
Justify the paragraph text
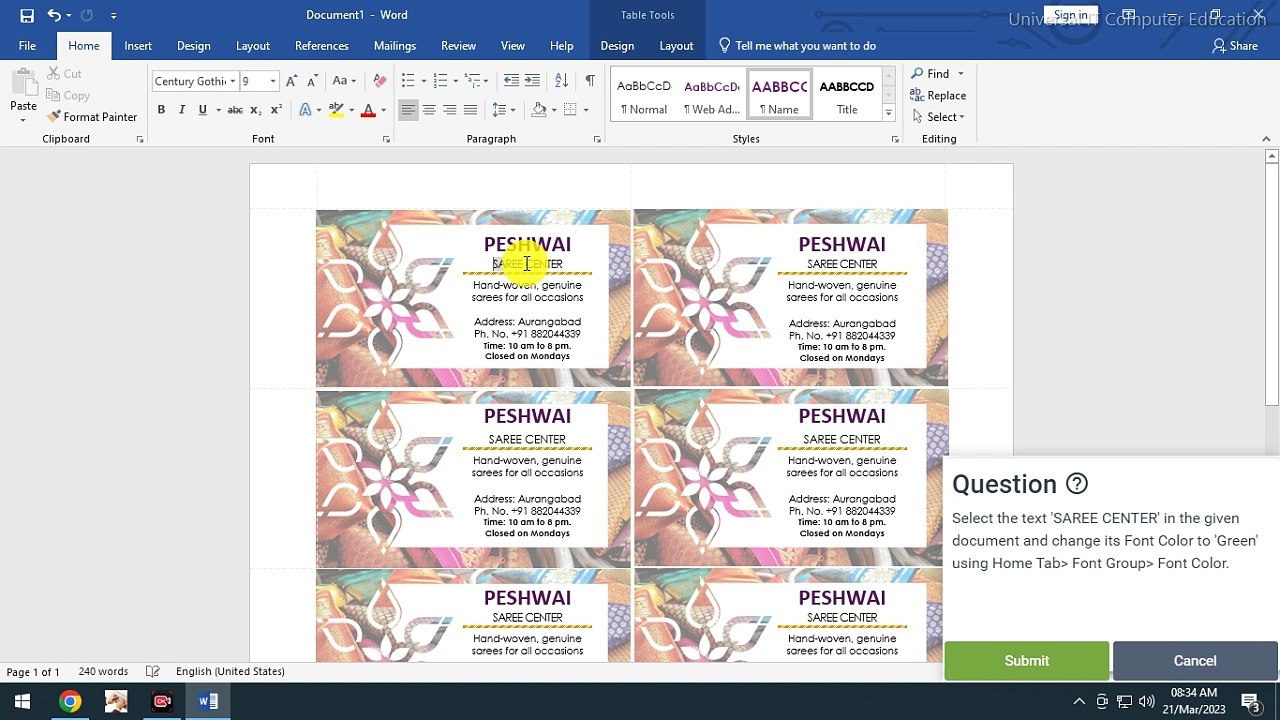click(x=471, y=110)
